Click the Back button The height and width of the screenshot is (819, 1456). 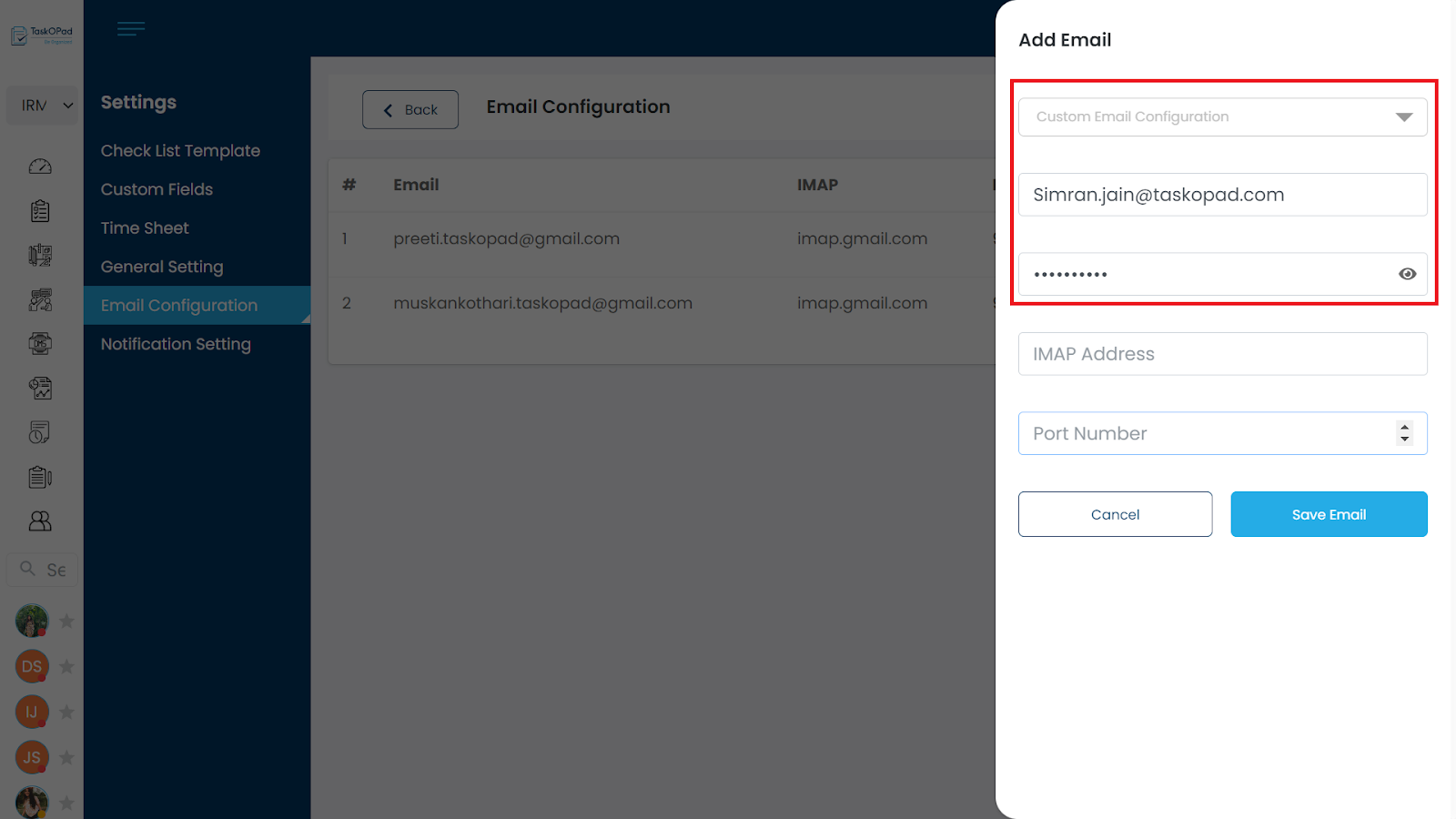410,109
